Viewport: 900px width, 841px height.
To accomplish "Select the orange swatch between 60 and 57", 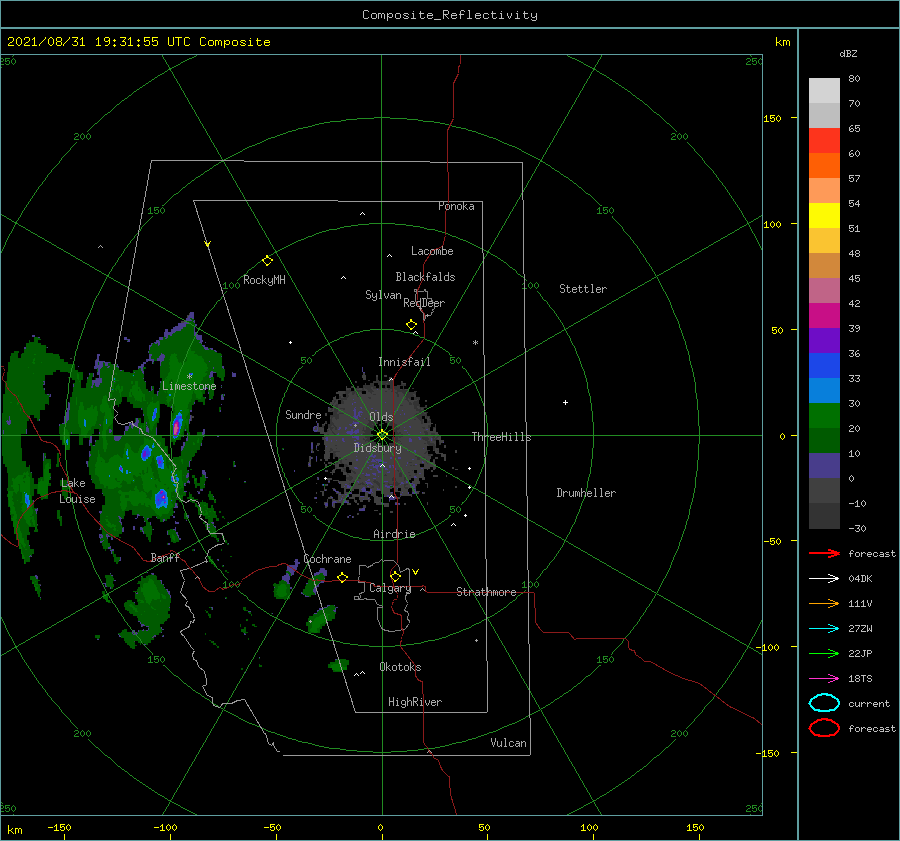I will 824,166.
